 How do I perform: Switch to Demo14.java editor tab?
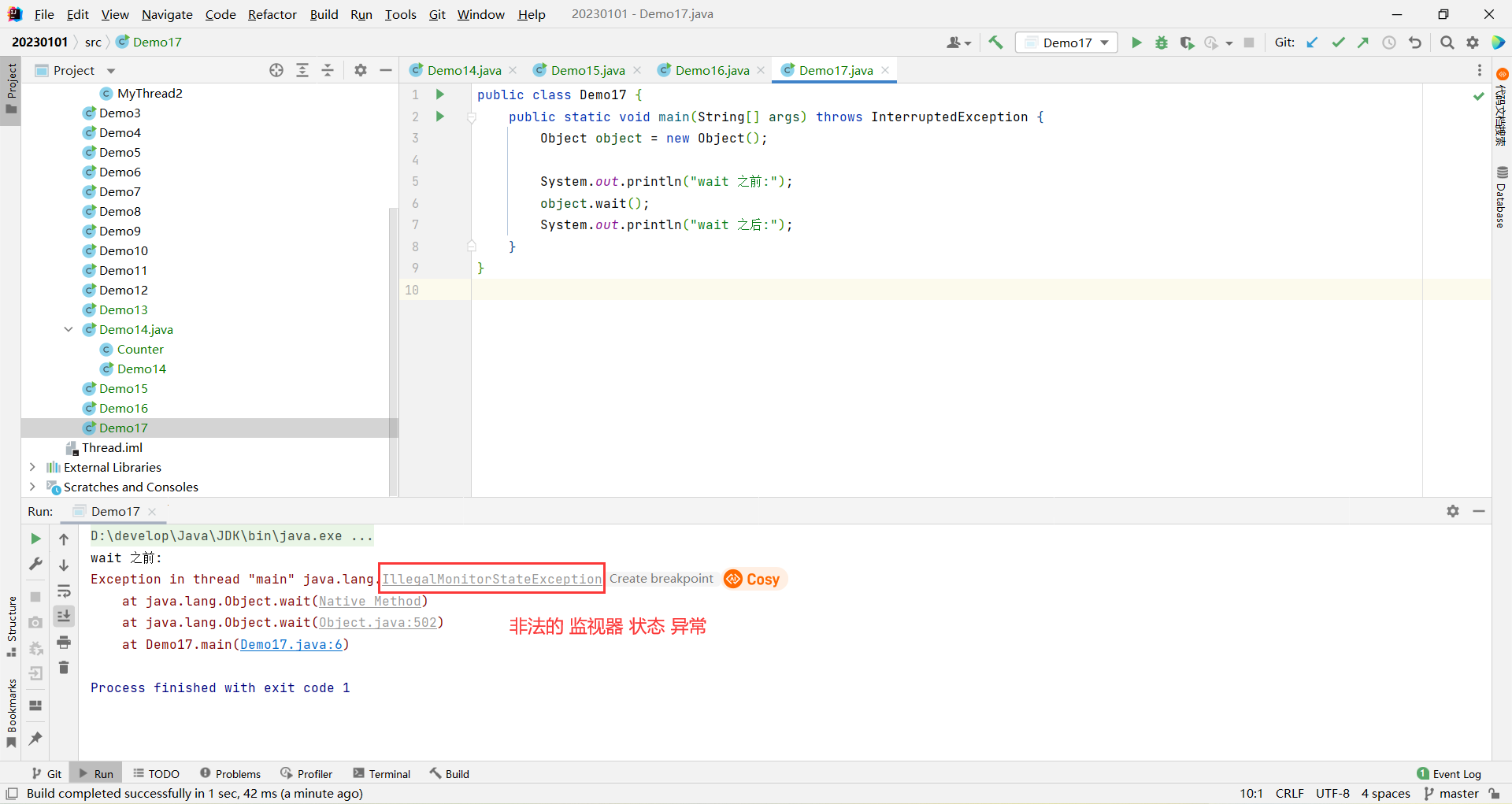pyautogui.click(x=464, y=71)
